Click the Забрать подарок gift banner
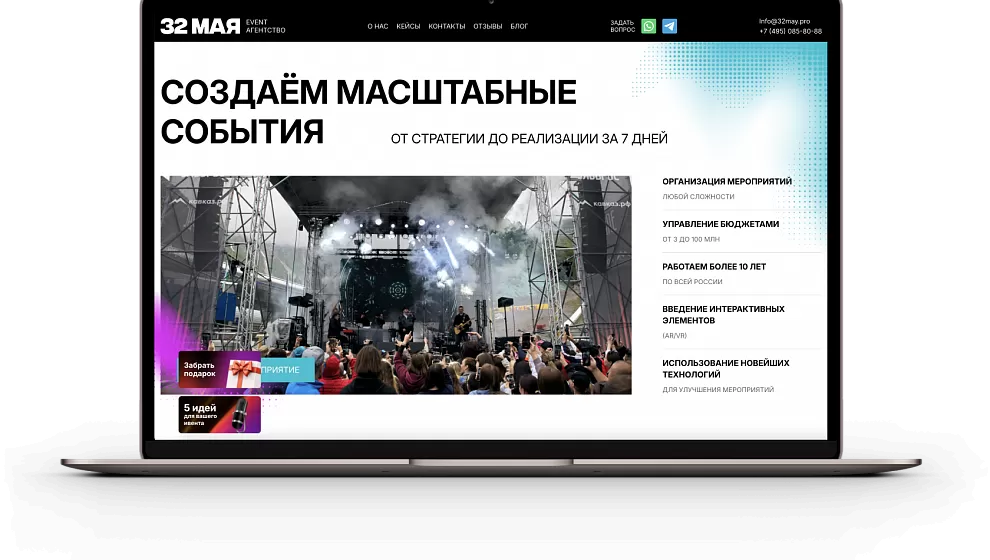This screenshot has width=990, height=560. click(220, 369)
